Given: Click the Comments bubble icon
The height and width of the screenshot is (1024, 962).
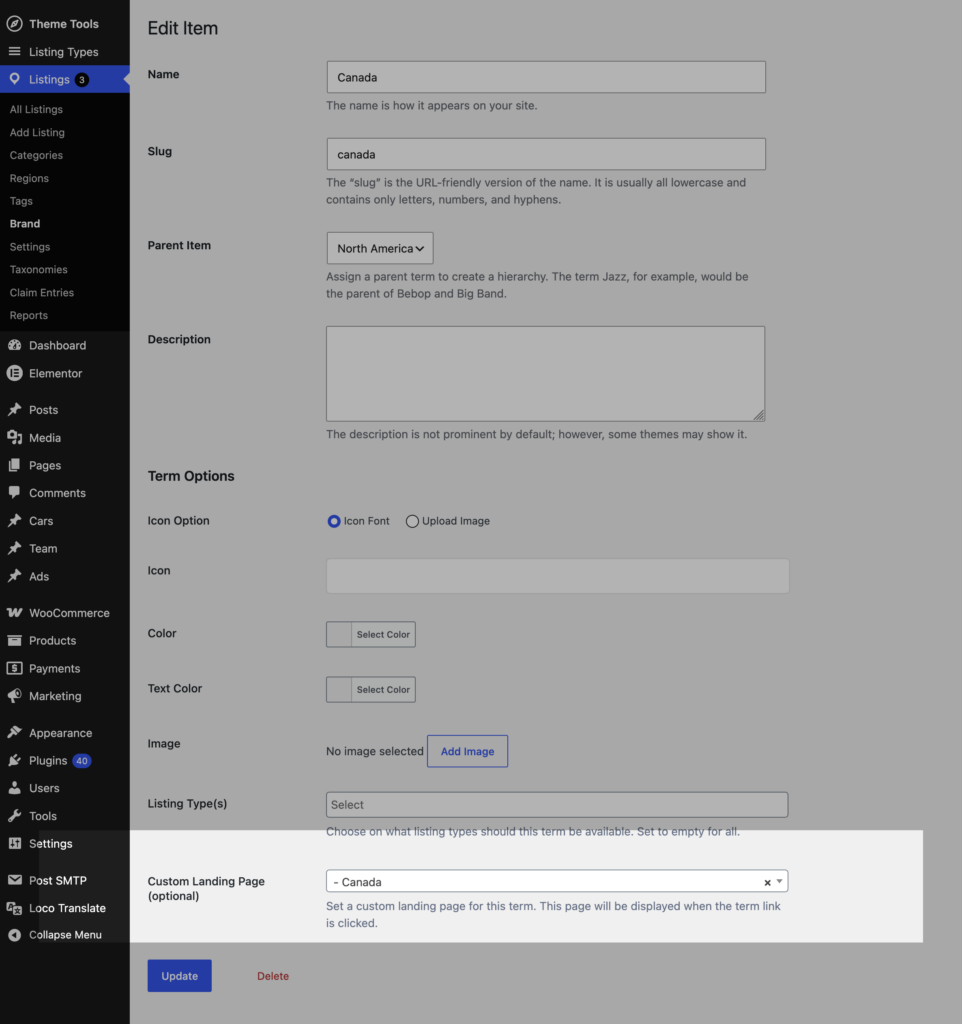Looking at the screenshot, I should click(x=14, y=492).
